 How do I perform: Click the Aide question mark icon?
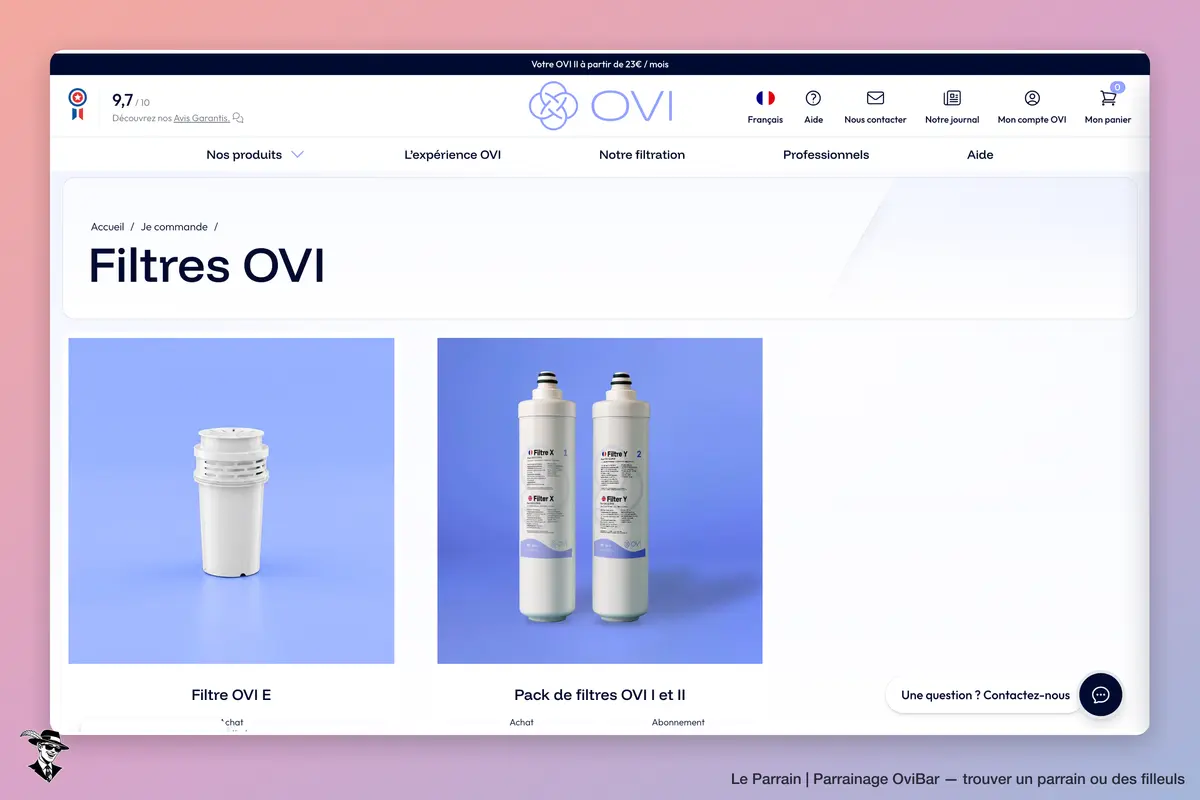(813, 98)
